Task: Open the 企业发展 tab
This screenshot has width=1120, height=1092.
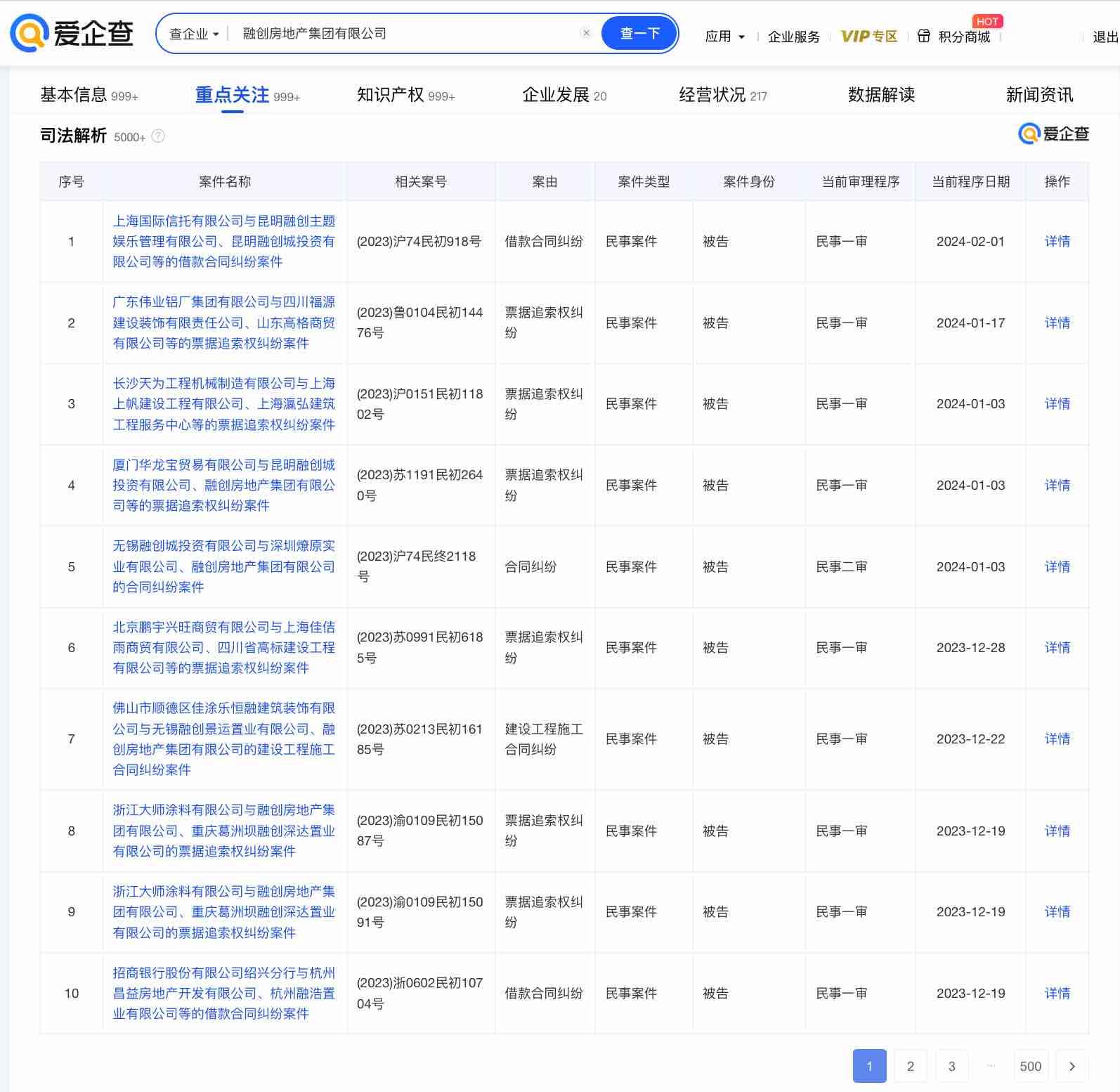Action: click(564, 95)
